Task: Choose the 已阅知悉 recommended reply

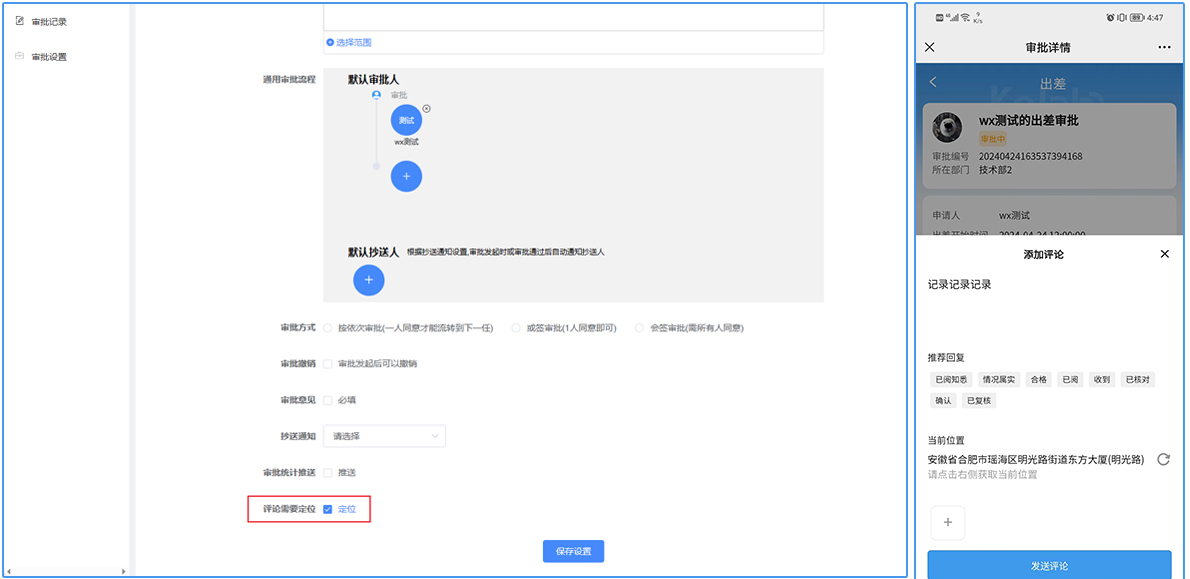Action: point(949,379)
